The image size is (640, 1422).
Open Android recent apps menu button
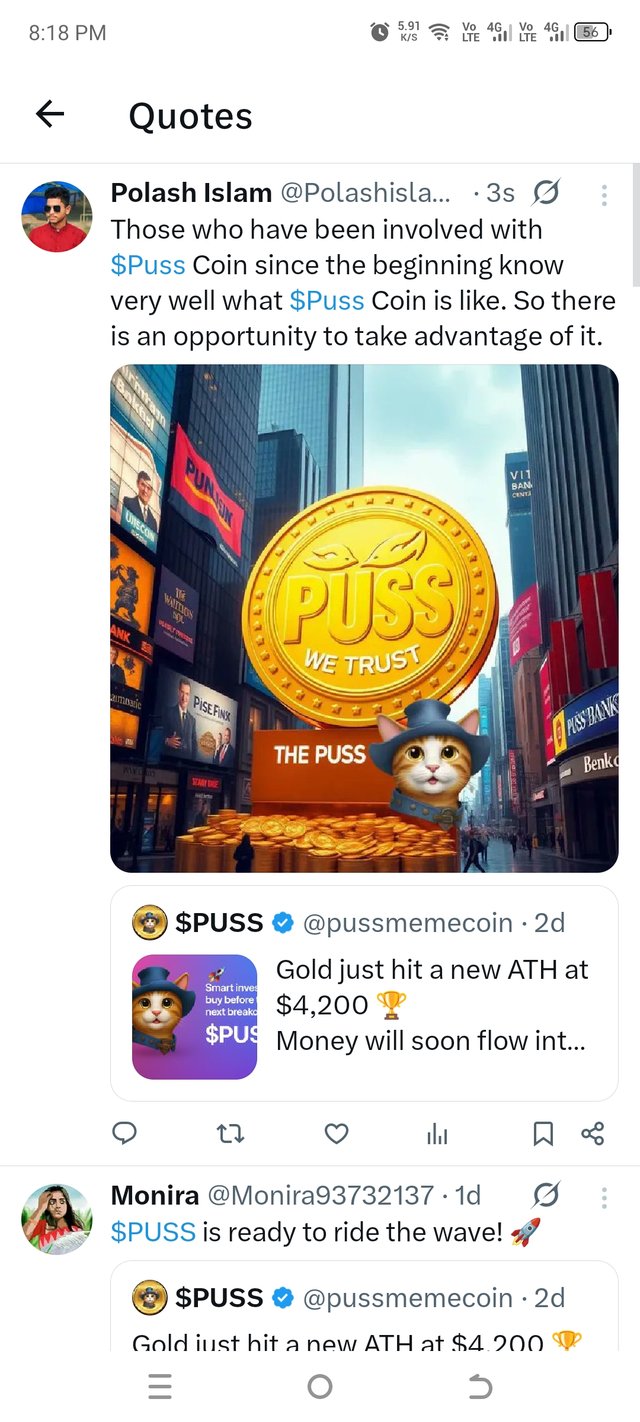click(160, 1386)
